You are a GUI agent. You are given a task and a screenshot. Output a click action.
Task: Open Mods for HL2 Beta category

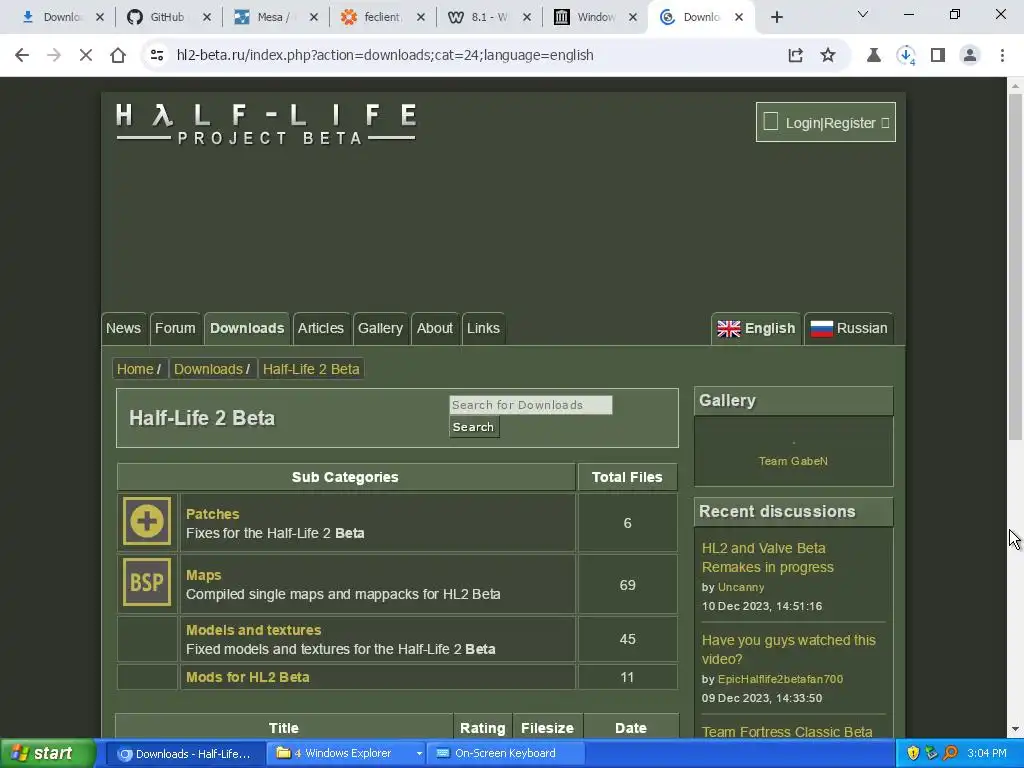coord(248,677)
